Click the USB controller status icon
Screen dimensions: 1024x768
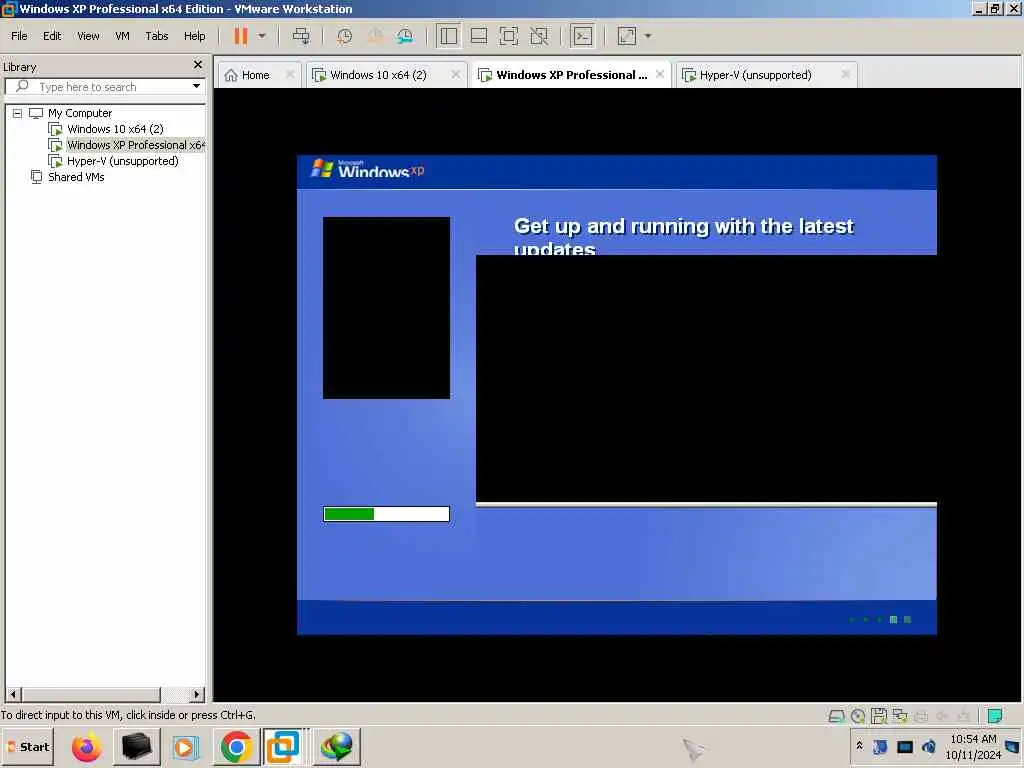tap(963, 716)
